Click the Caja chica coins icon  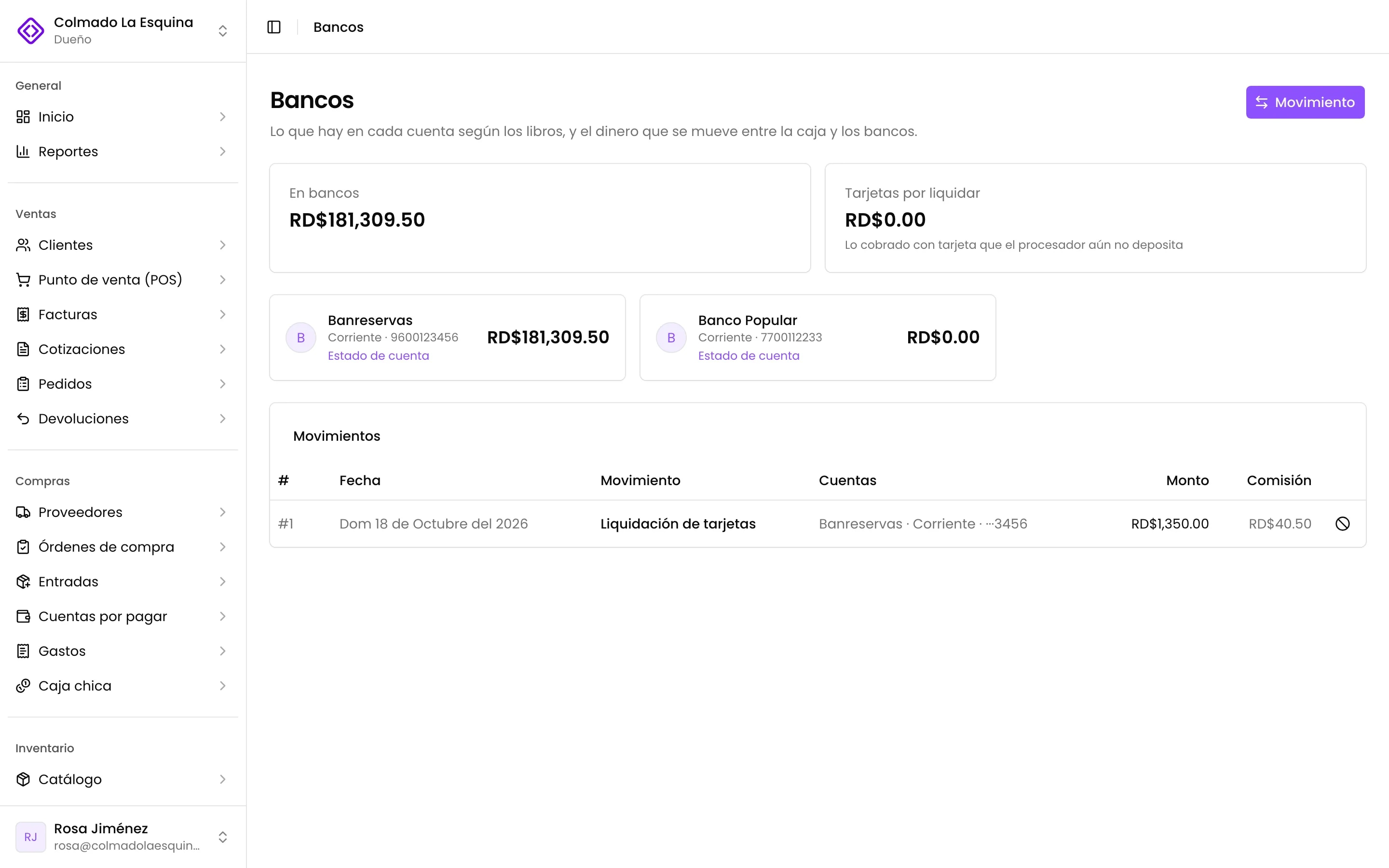coord(23,686)
